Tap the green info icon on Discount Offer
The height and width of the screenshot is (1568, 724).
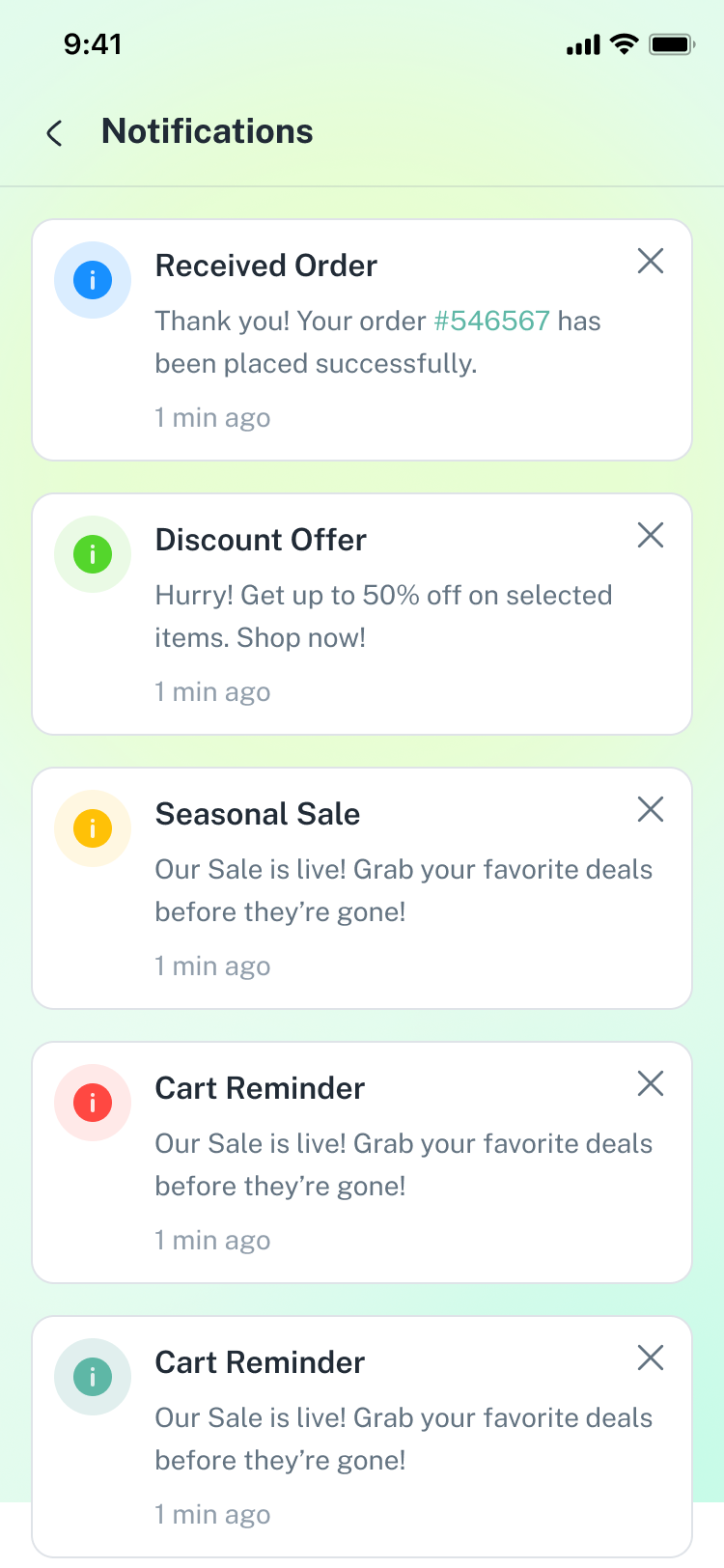[x=93, y=554]
